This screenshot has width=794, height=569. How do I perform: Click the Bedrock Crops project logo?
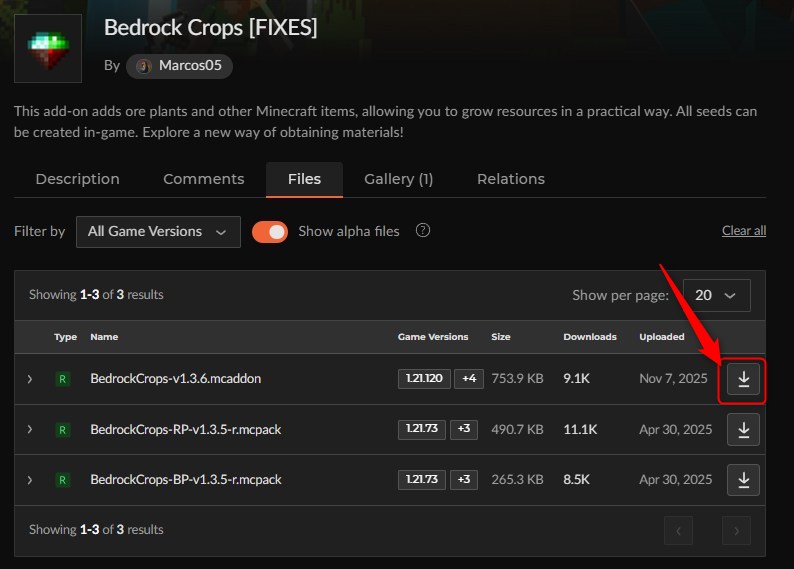[x=48, y=49]
